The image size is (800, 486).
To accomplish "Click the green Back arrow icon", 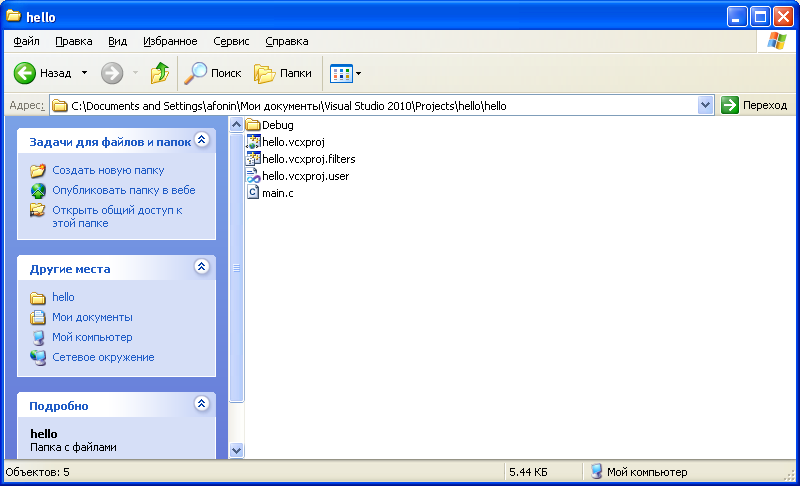I will [x=24, y=73].
